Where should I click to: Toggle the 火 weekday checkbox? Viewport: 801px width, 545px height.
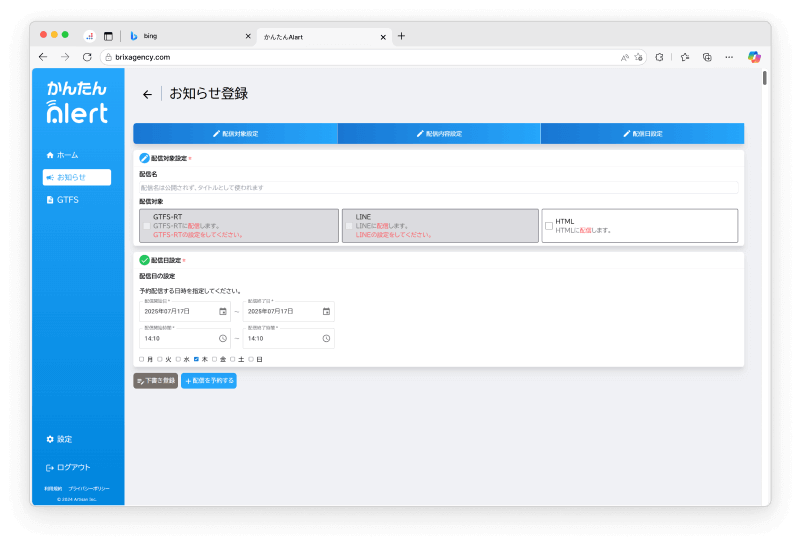160,360
